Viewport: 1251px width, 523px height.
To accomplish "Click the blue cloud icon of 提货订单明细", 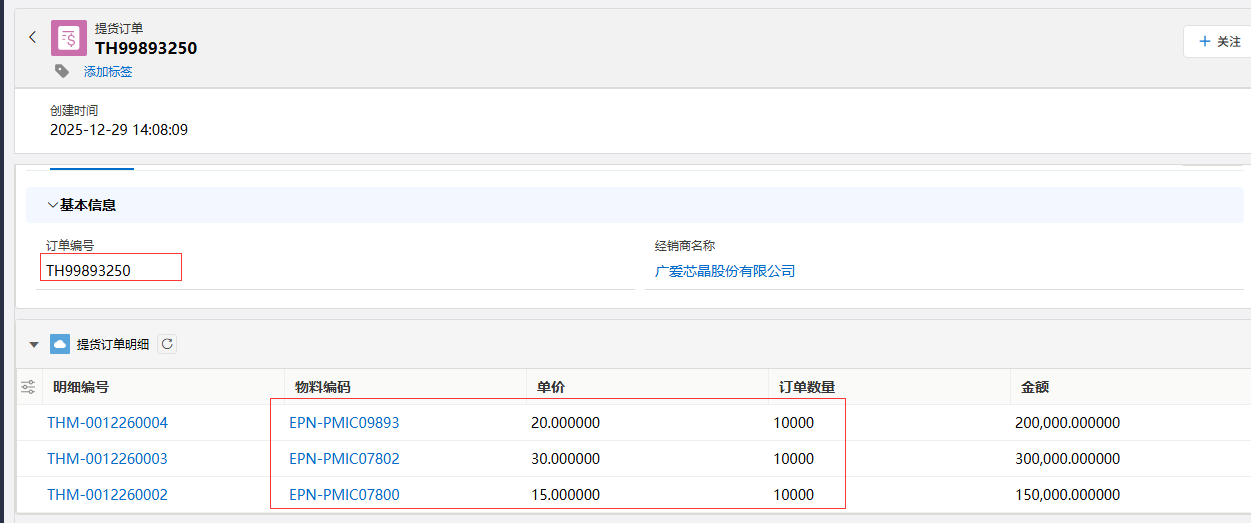I will [60, 344].
